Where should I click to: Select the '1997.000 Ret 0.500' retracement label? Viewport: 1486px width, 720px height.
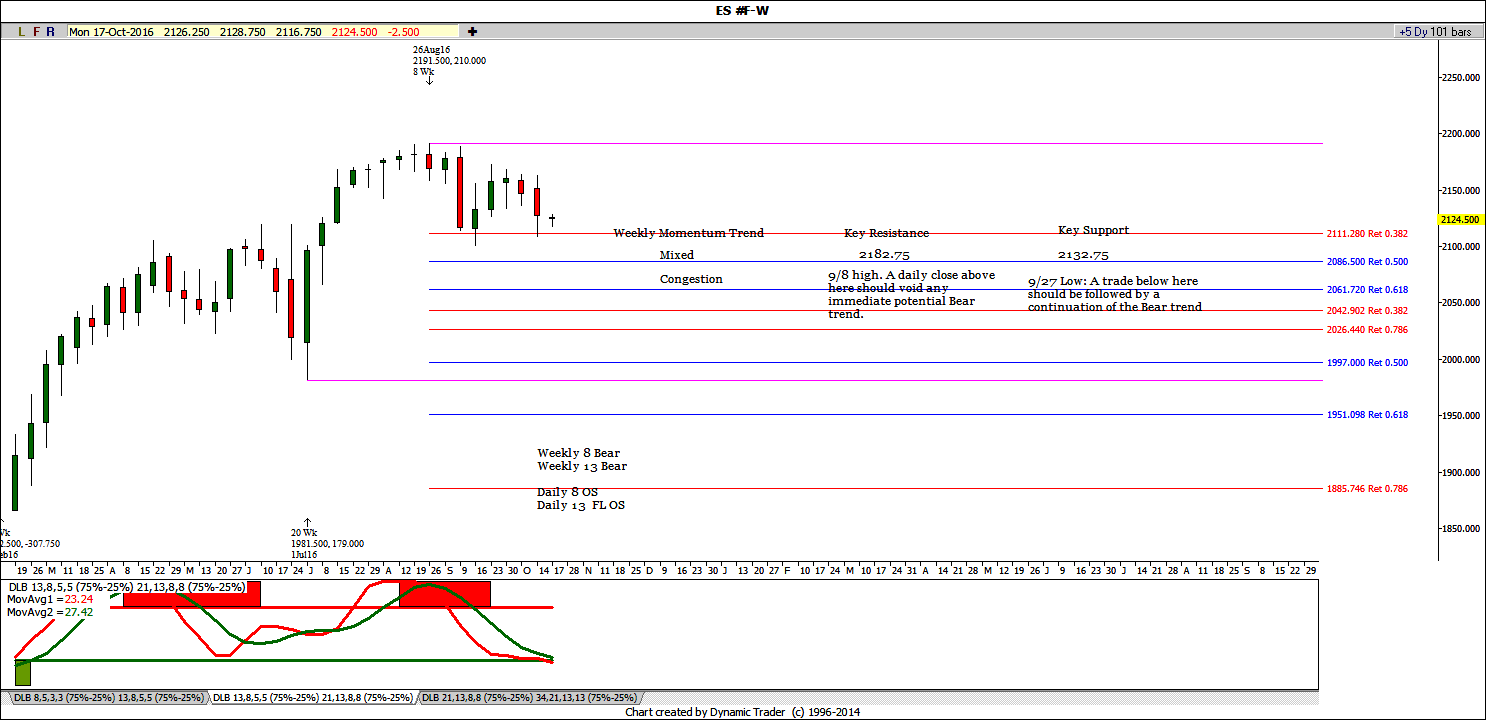tap(1367, 363)
